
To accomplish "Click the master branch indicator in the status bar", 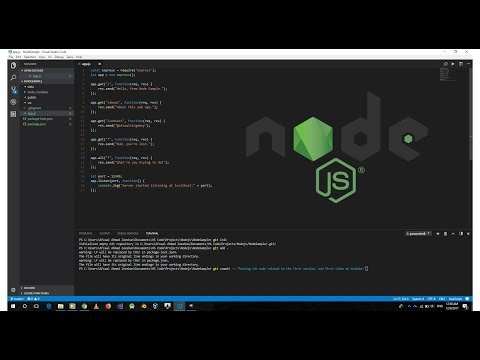I will (x=17, y=299).
